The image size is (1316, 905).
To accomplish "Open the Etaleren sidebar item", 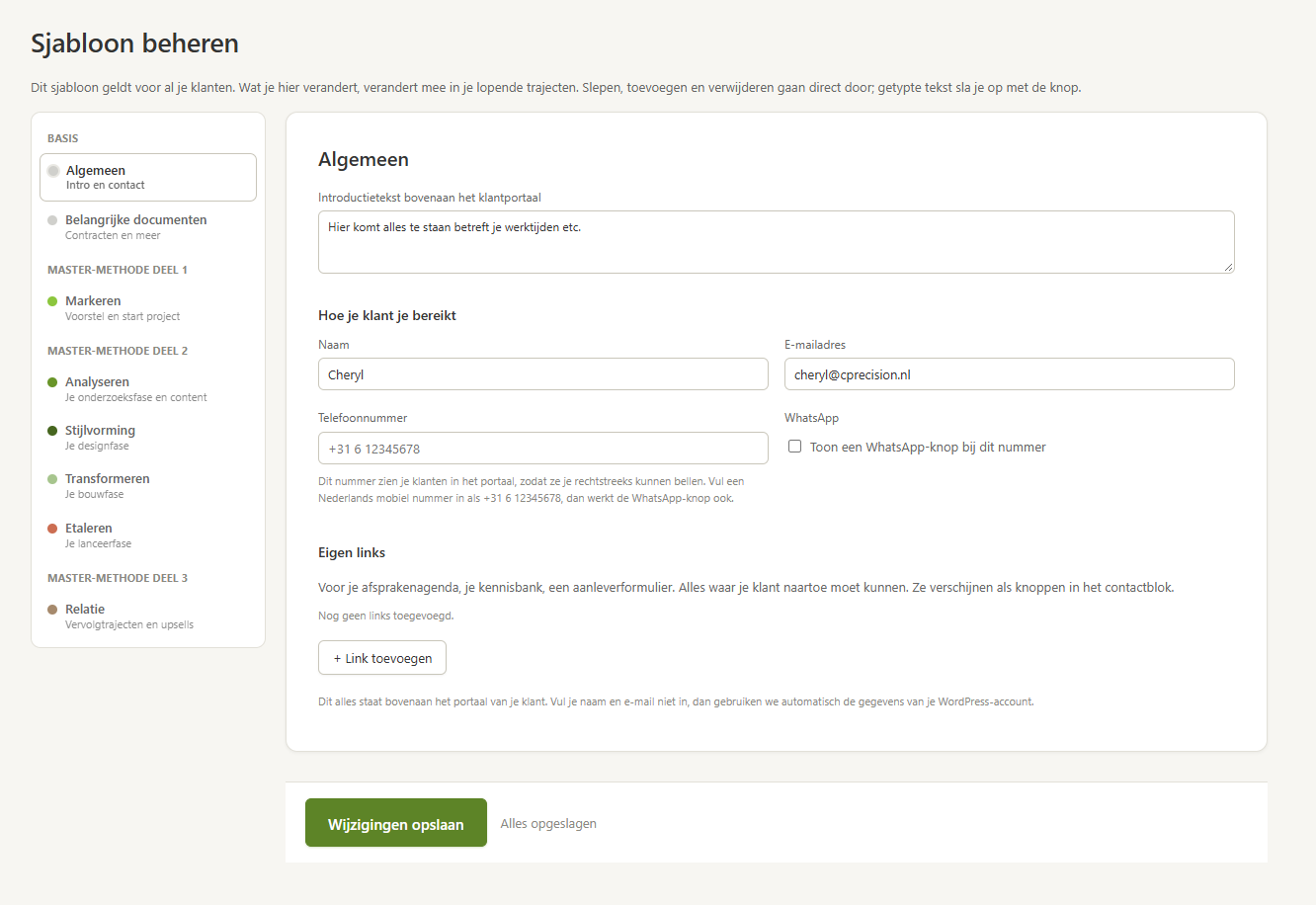I will pos(148,535).
